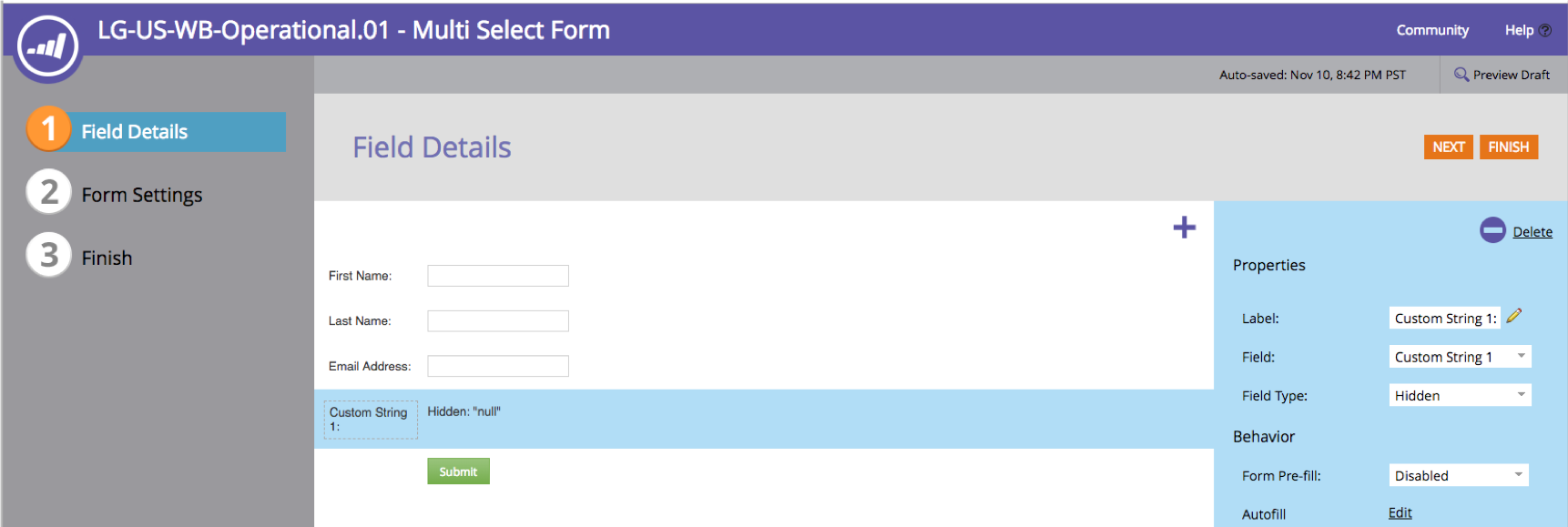Open the Field dropdown Custom String 1

coord(1460,357)
